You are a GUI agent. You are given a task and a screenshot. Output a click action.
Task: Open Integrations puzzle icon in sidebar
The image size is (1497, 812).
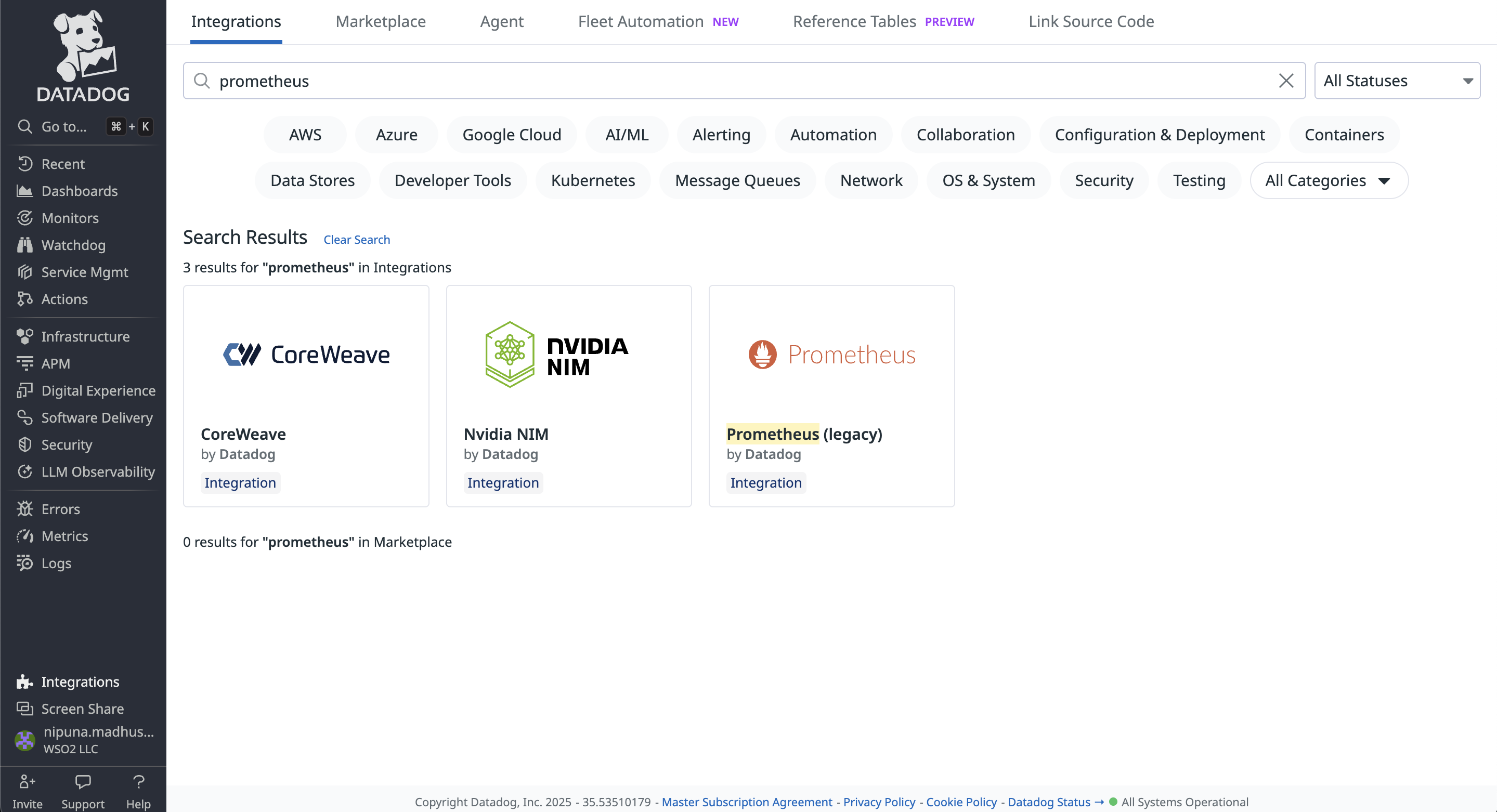click(24, 682)
